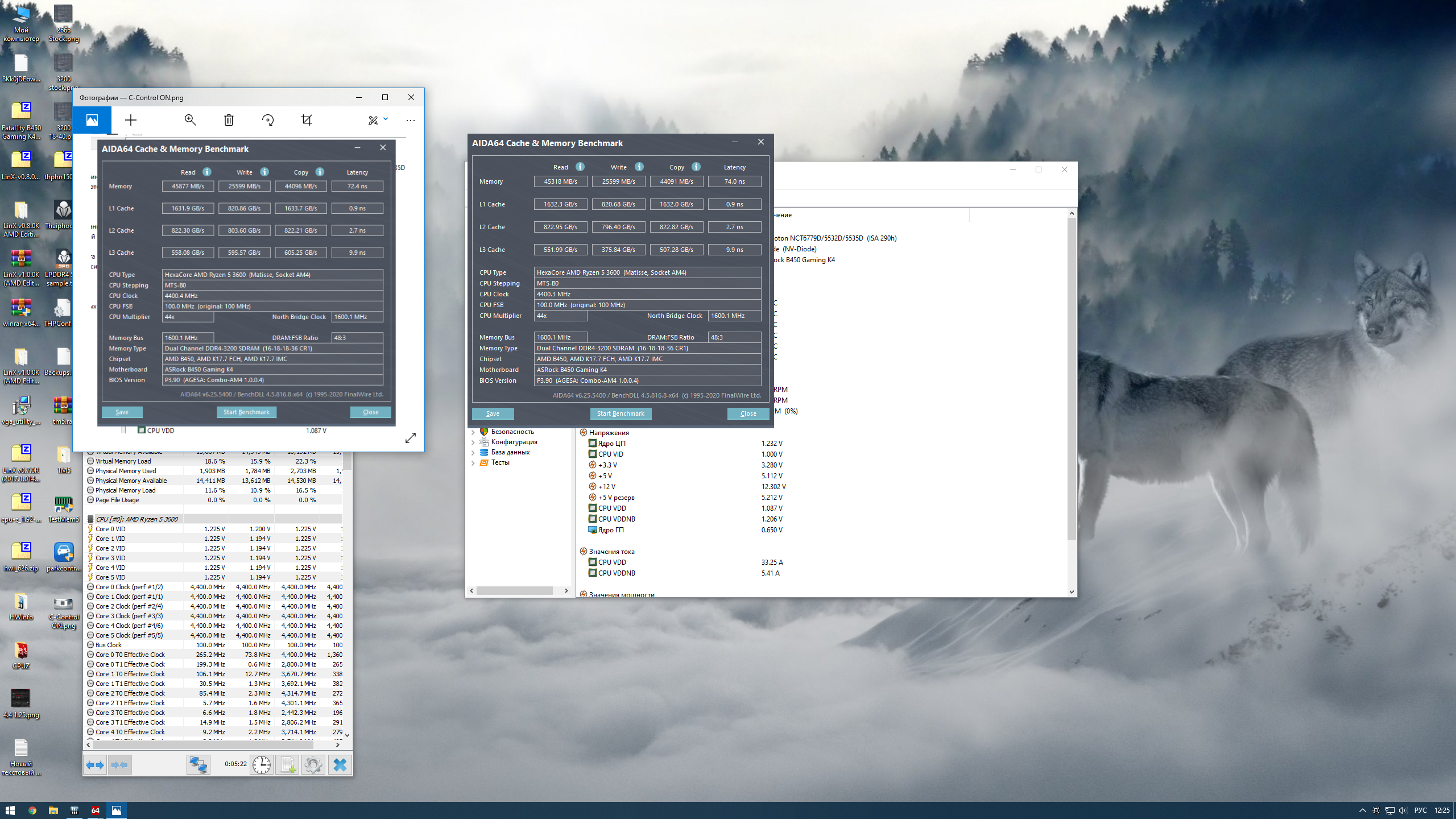Toggle HWiNFO expand columns double-arrow button
This screenshot has height=819, width=1456.
pos(95,765)
